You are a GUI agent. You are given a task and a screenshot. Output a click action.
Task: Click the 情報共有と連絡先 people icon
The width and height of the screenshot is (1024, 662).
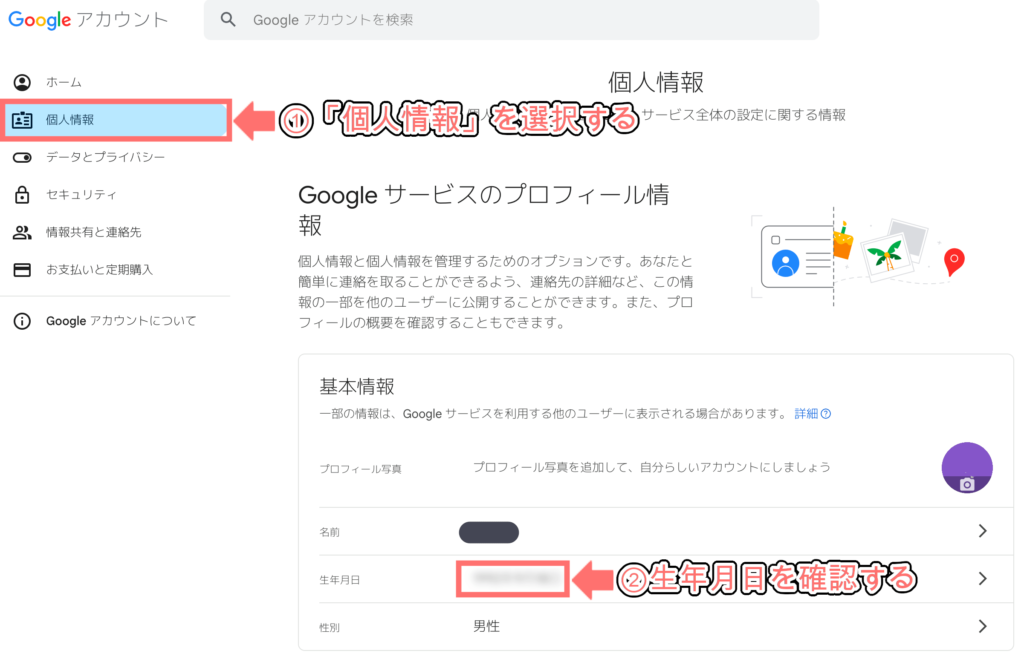tap(22, 232)
